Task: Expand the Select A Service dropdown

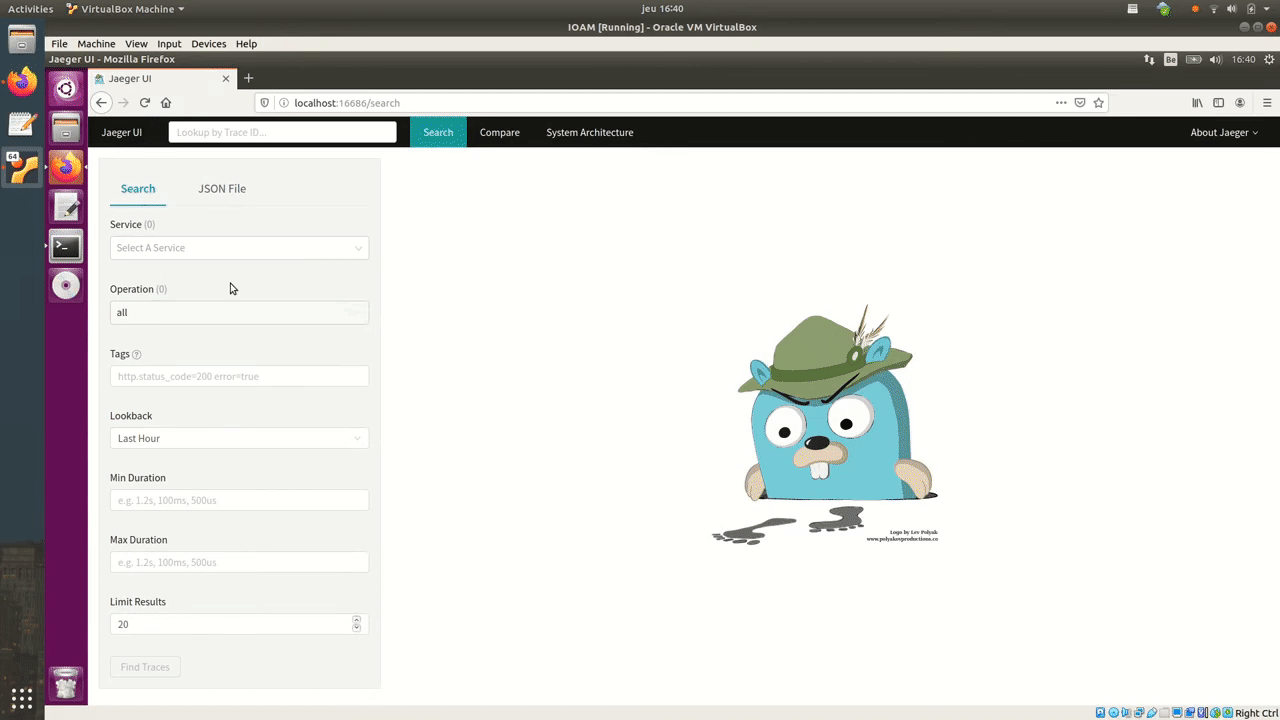Action: [x=239, y=248]
